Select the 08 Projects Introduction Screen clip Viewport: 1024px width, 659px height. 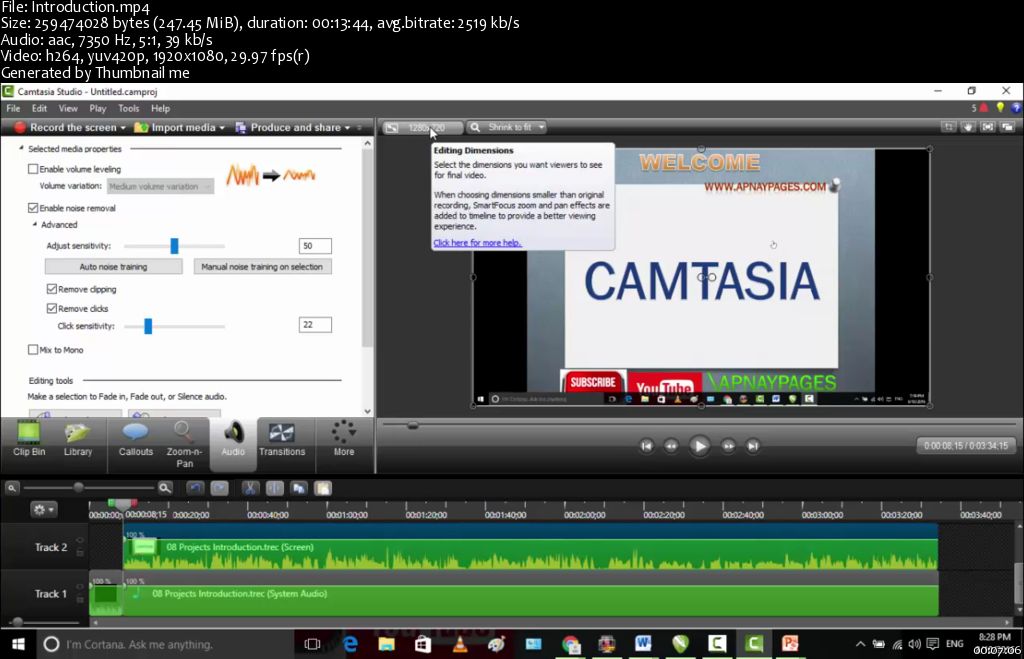coord(530,547)
